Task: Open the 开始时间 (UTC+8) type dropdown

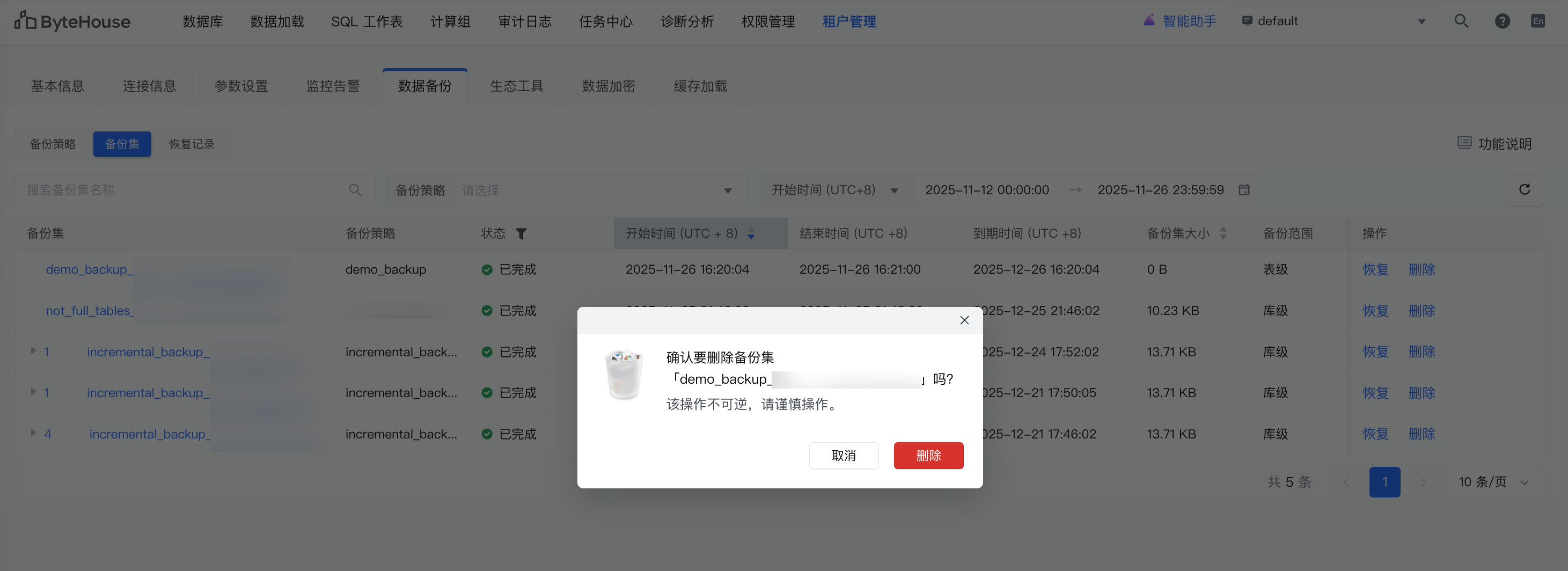Action: (x=836, y=191)
